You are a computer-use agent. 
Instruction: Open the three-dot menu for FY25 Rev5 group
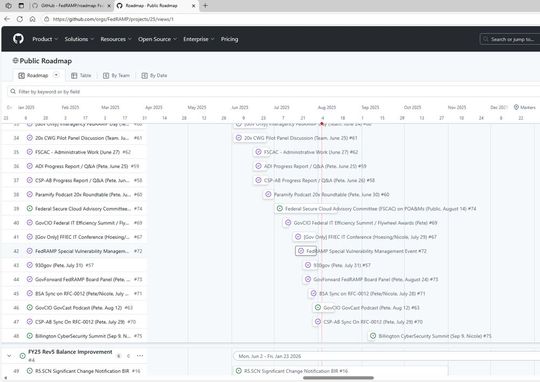click(139, 356)
